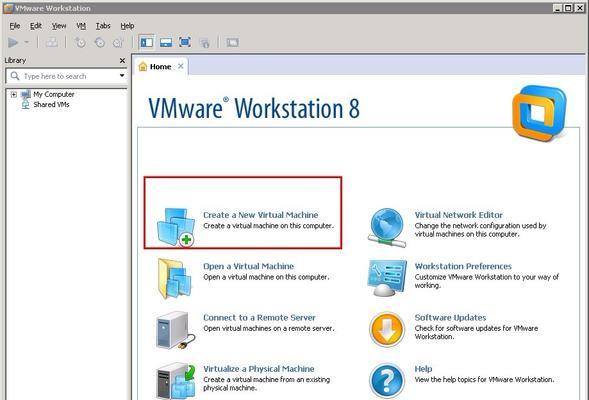Expand the My Computer tree node

pos(14,94)
